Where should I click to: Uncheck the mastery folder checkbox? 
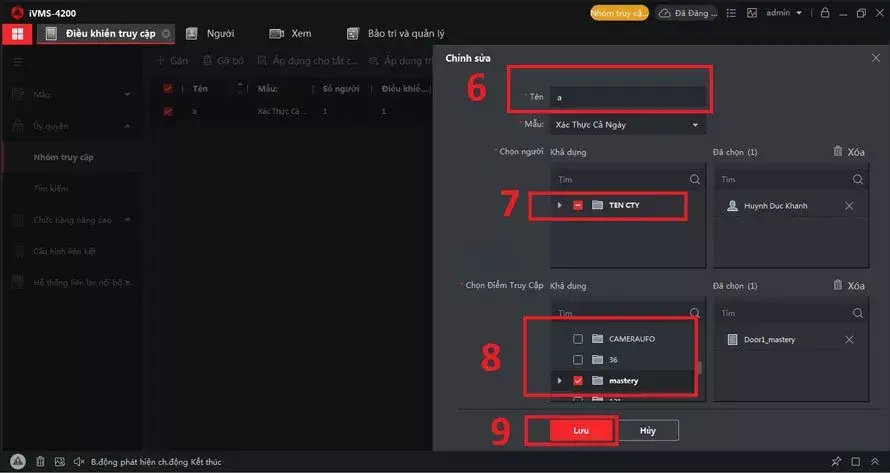click(x=578, y=381)
